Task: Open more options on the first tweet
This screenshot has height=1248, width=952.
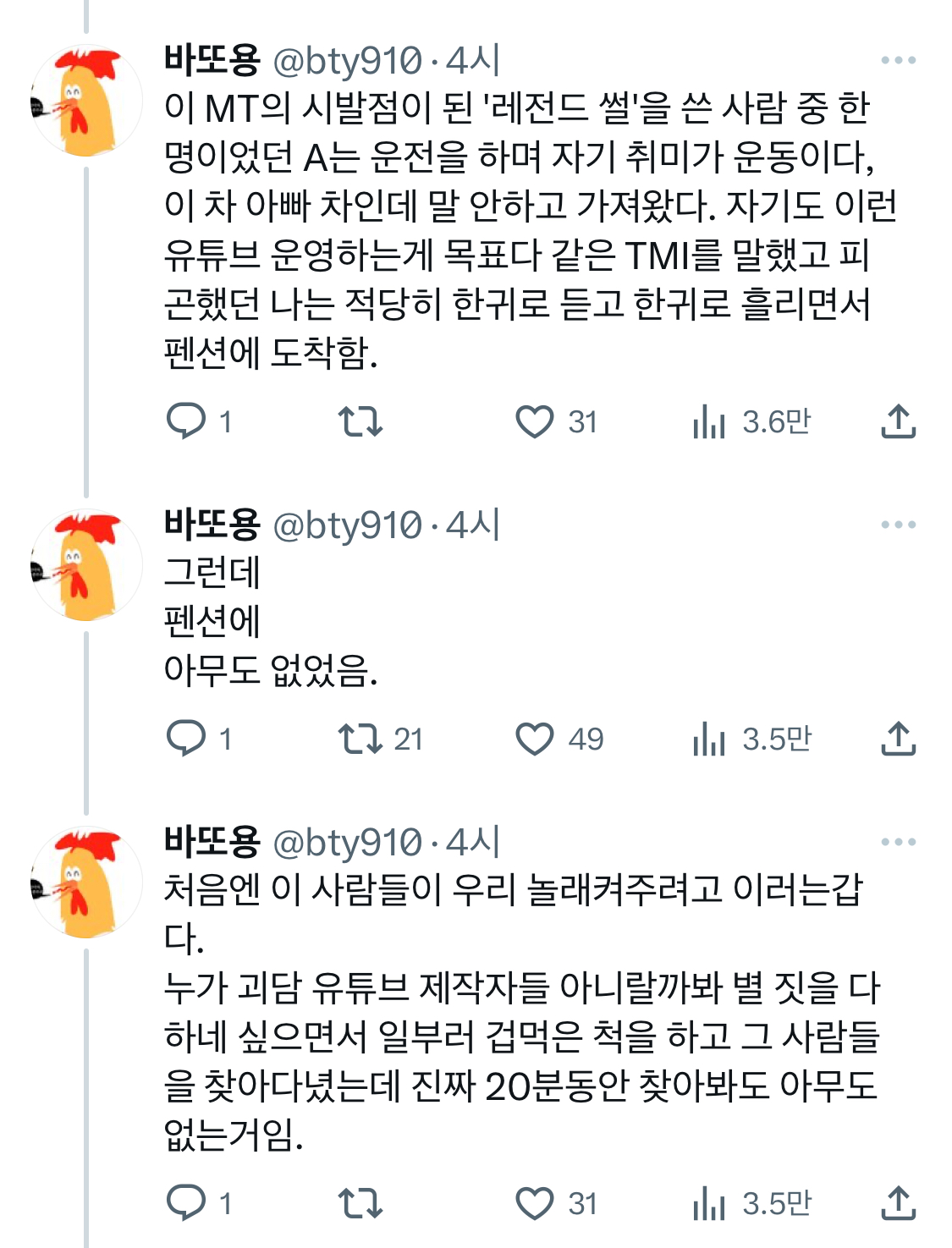Action: (898, 60)
